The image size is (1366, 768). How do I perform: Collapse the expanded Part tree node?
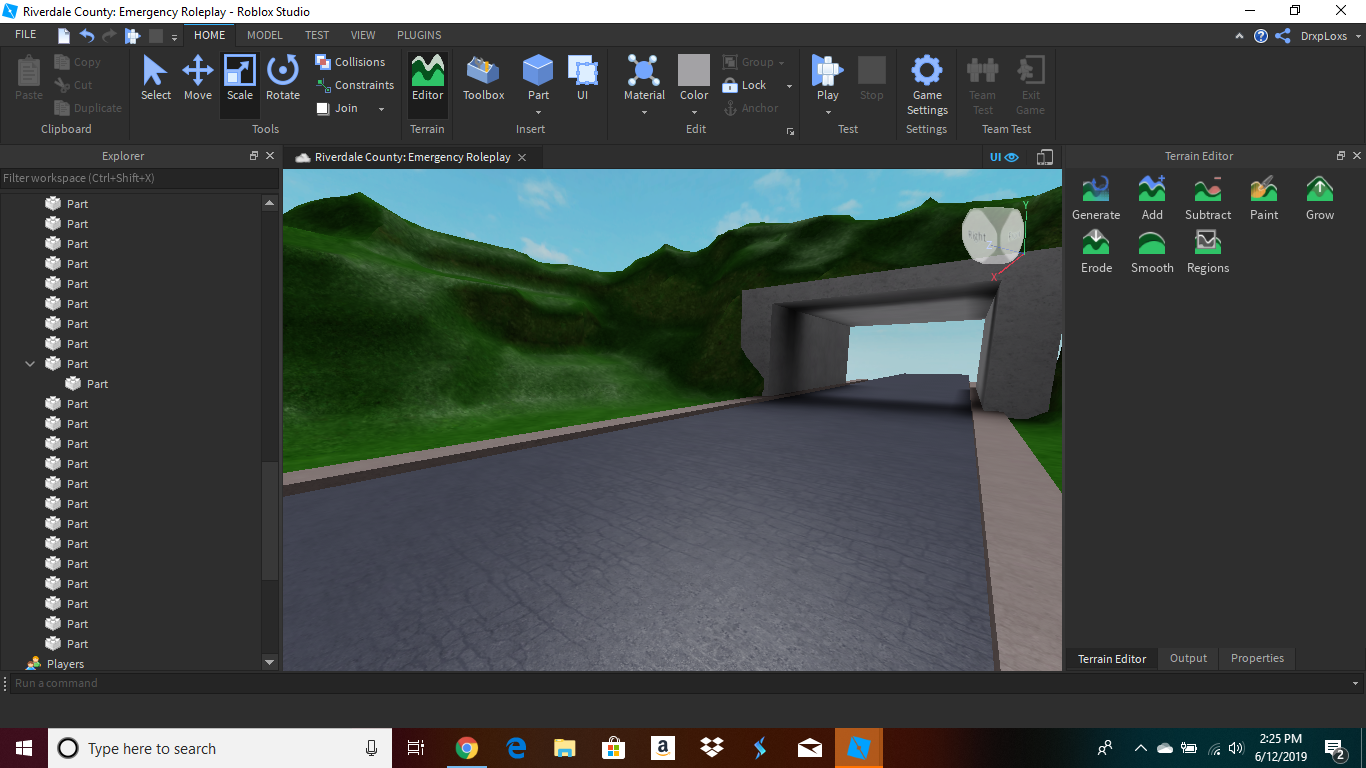30,364
